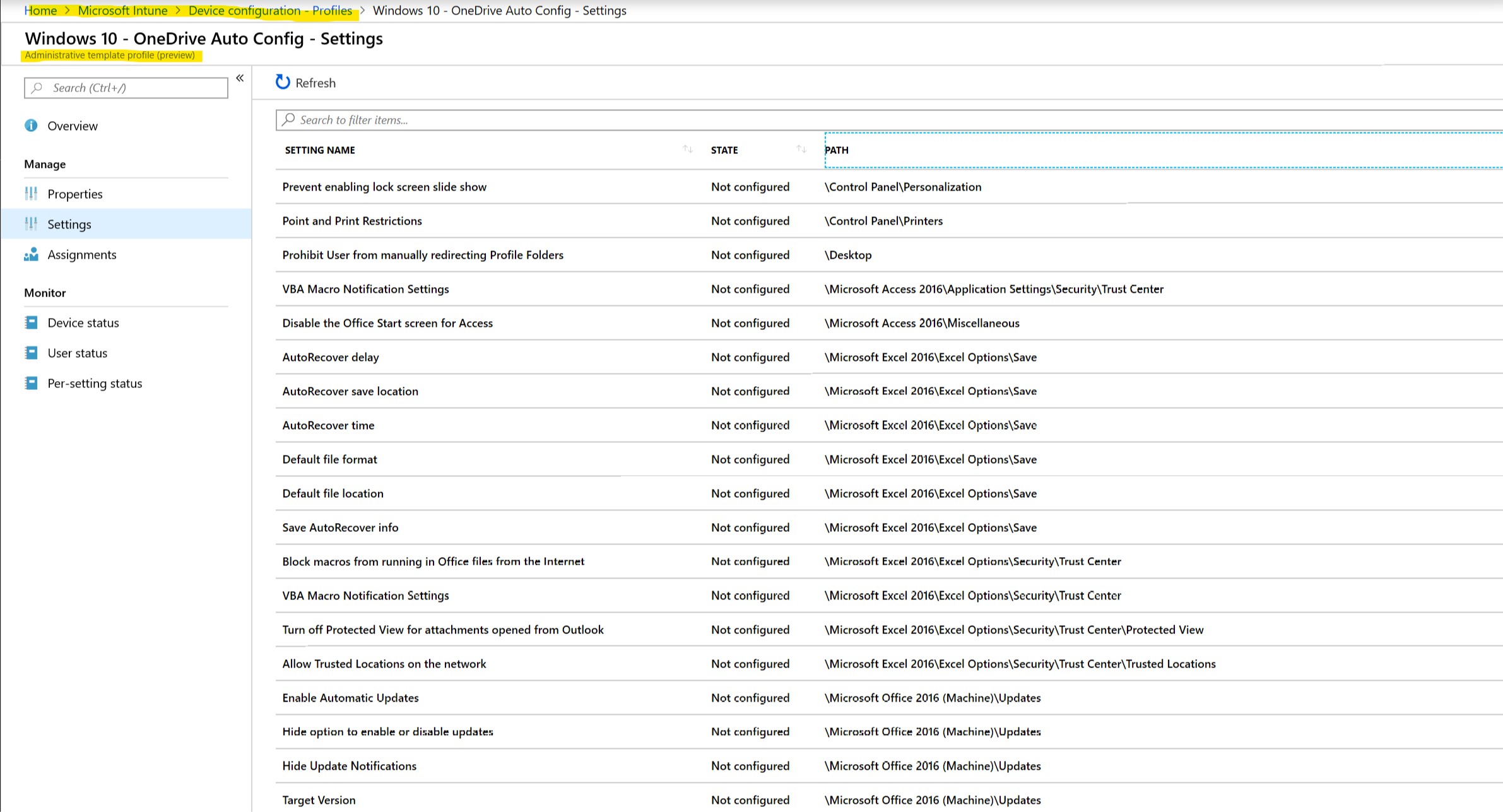
Task: Open Hide option to enable or disable updates
Action: coord(387,732)
